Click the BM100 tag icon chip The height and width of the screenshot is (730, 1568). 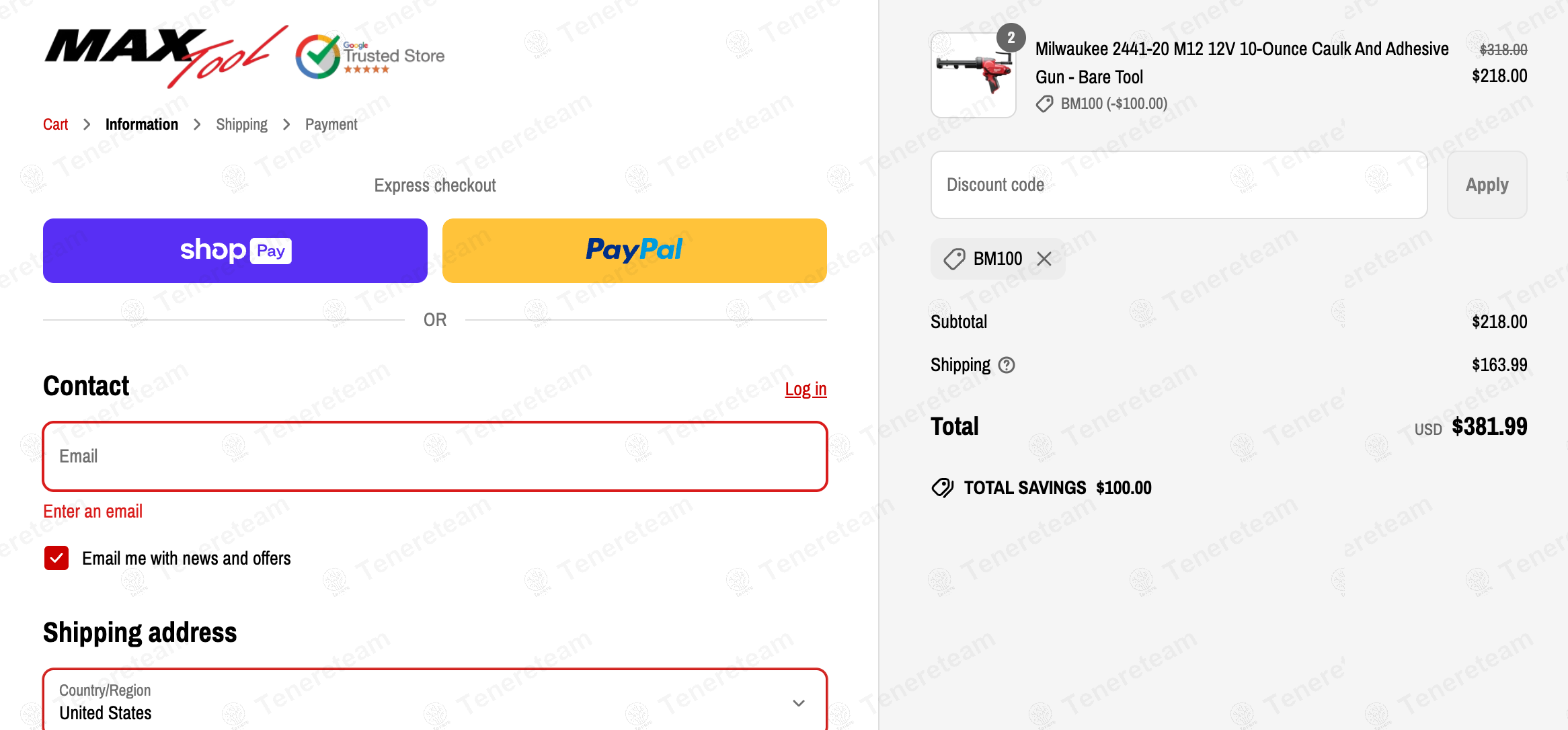pyautogui.click(x=954, y=259)
